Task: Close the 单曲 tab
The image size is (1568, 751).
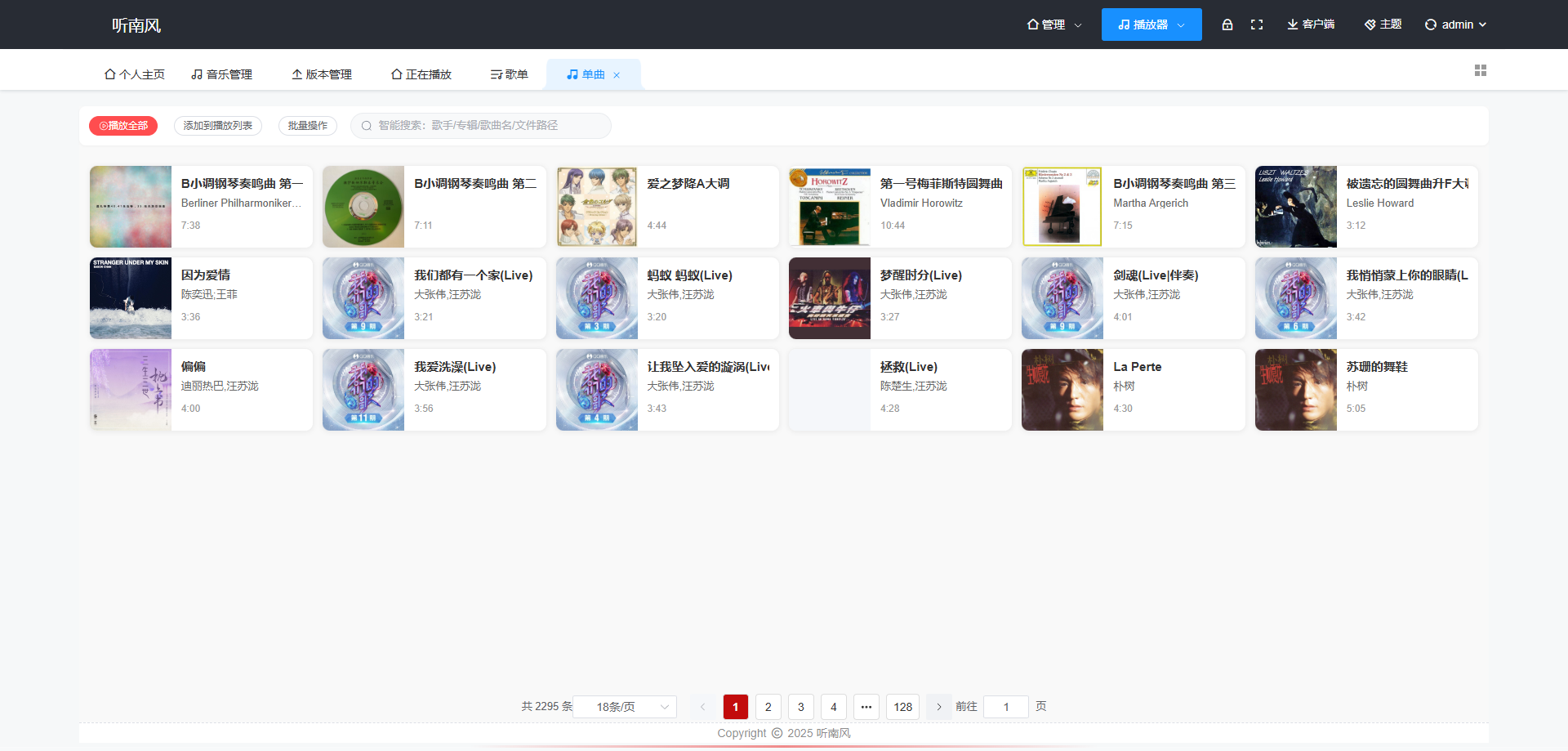Action: [x=617, y=75]
